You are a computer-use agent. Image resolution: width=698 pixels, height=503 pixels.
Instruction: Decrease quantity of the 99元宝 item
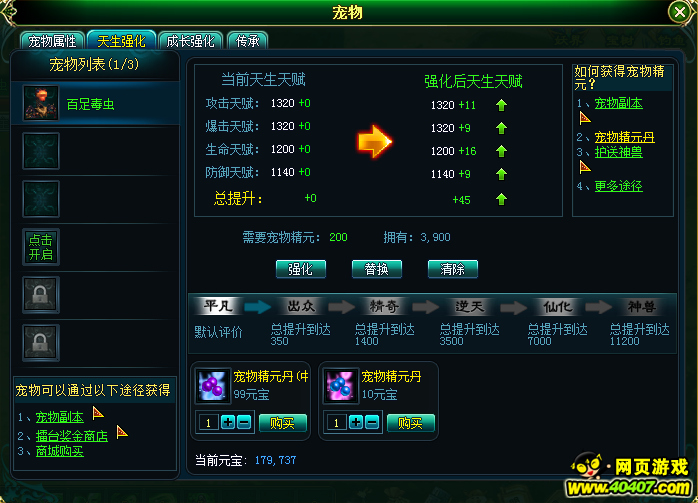click(244, 422)
